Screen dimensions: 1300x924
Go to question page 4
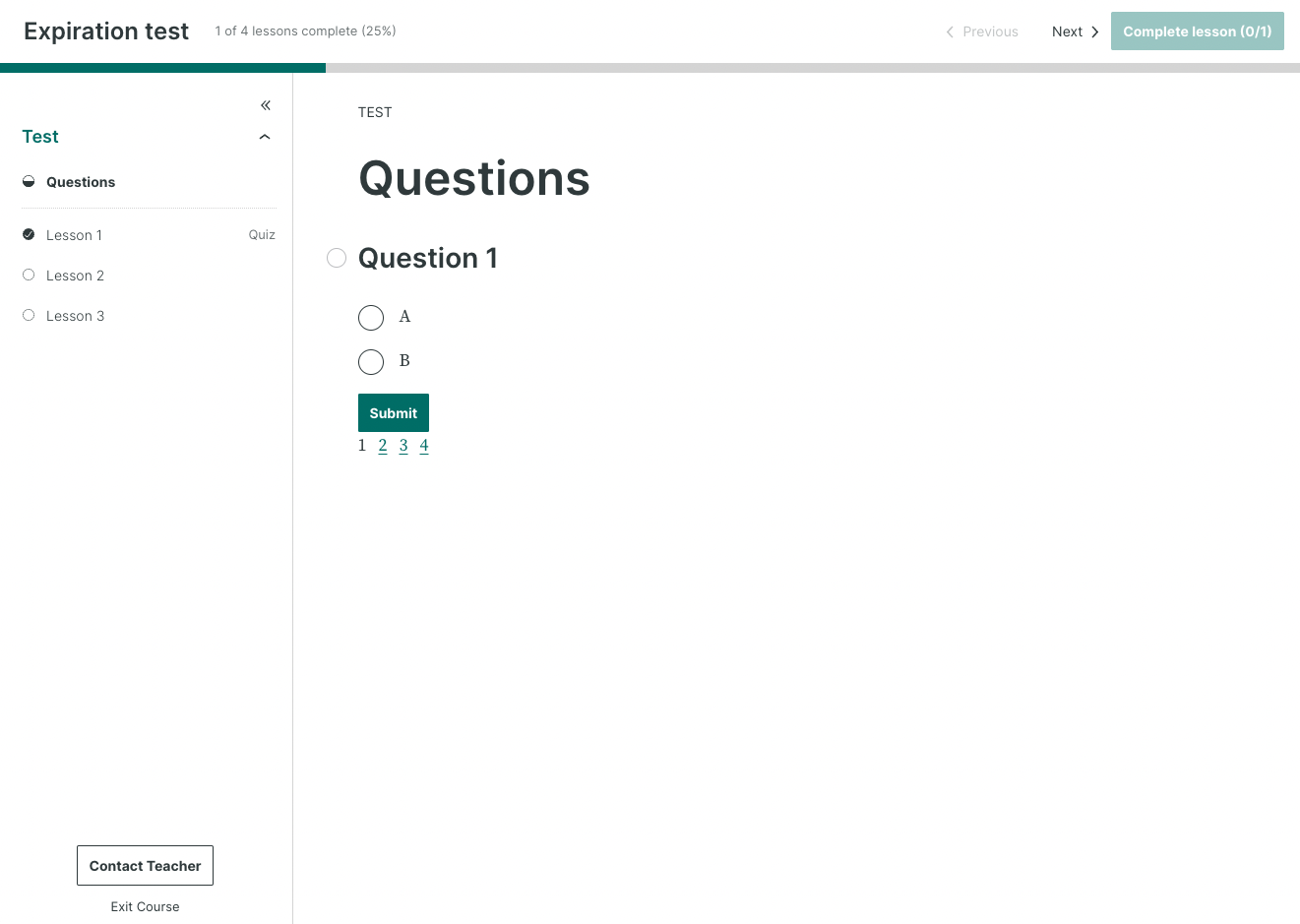tap(424, 446)
